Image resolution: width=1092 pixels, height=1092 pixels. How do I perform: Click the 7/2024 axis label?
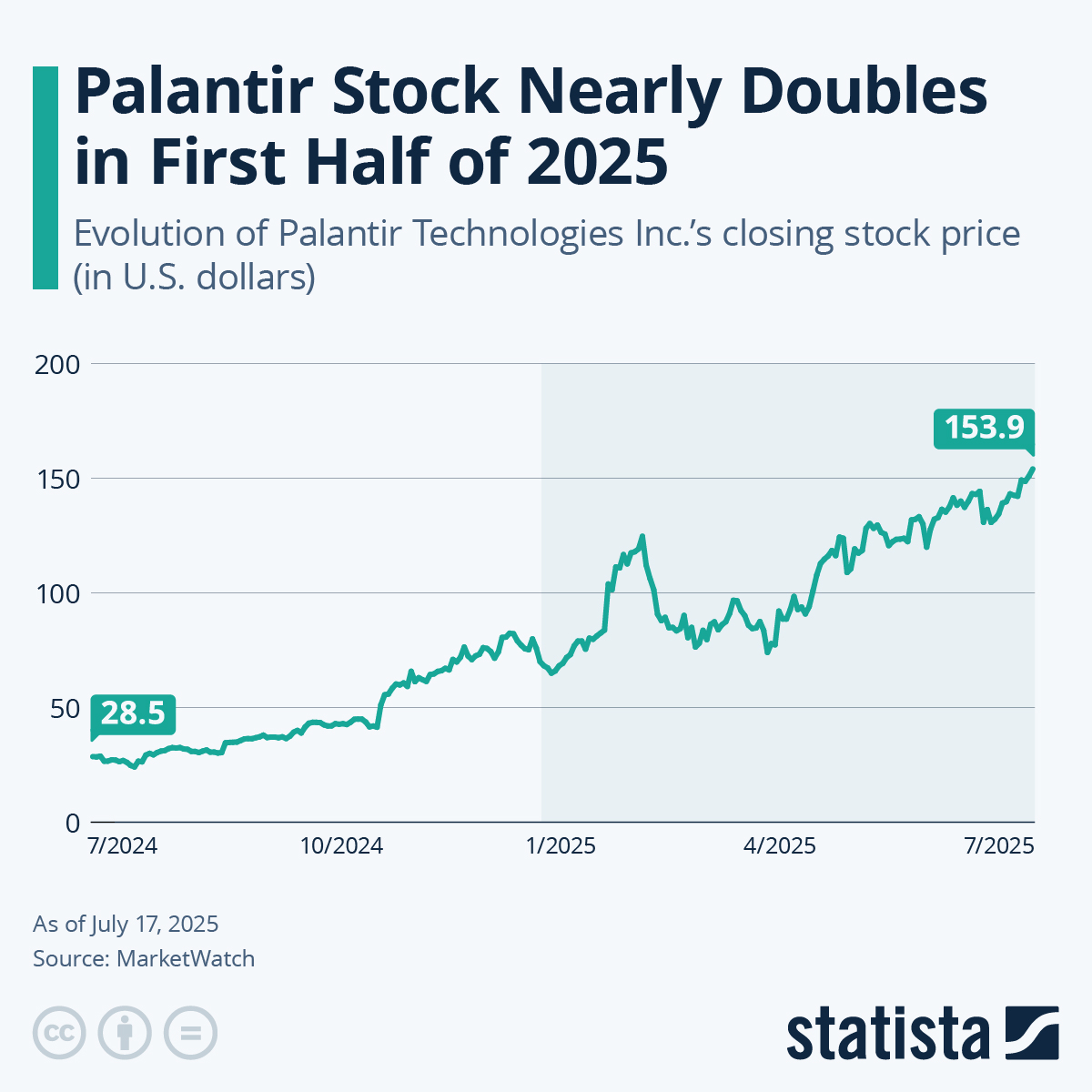tap(122, 846)
